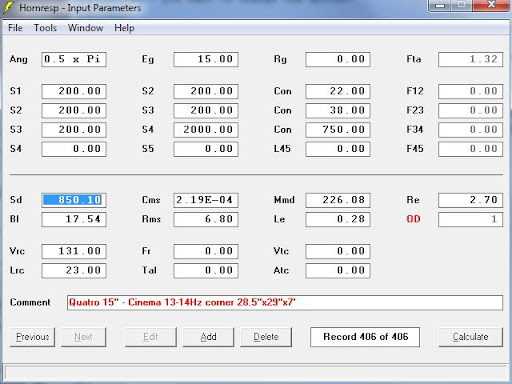This screenshot has height=384, width=512.
Task: Click the S4 field showing 0.00
Action: 74,149
